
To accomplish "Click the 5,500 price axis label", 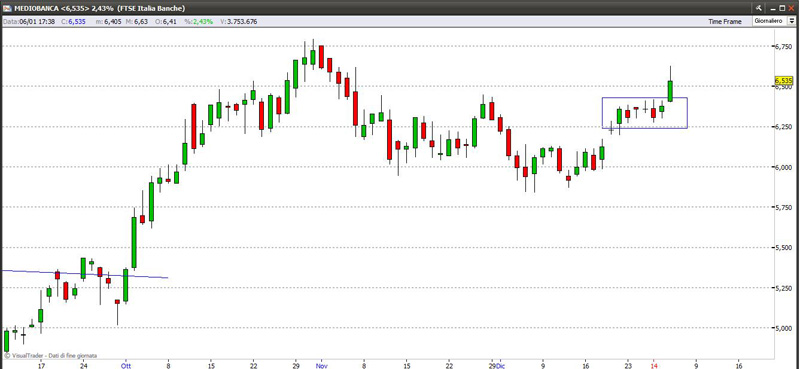I will (784, 248).
